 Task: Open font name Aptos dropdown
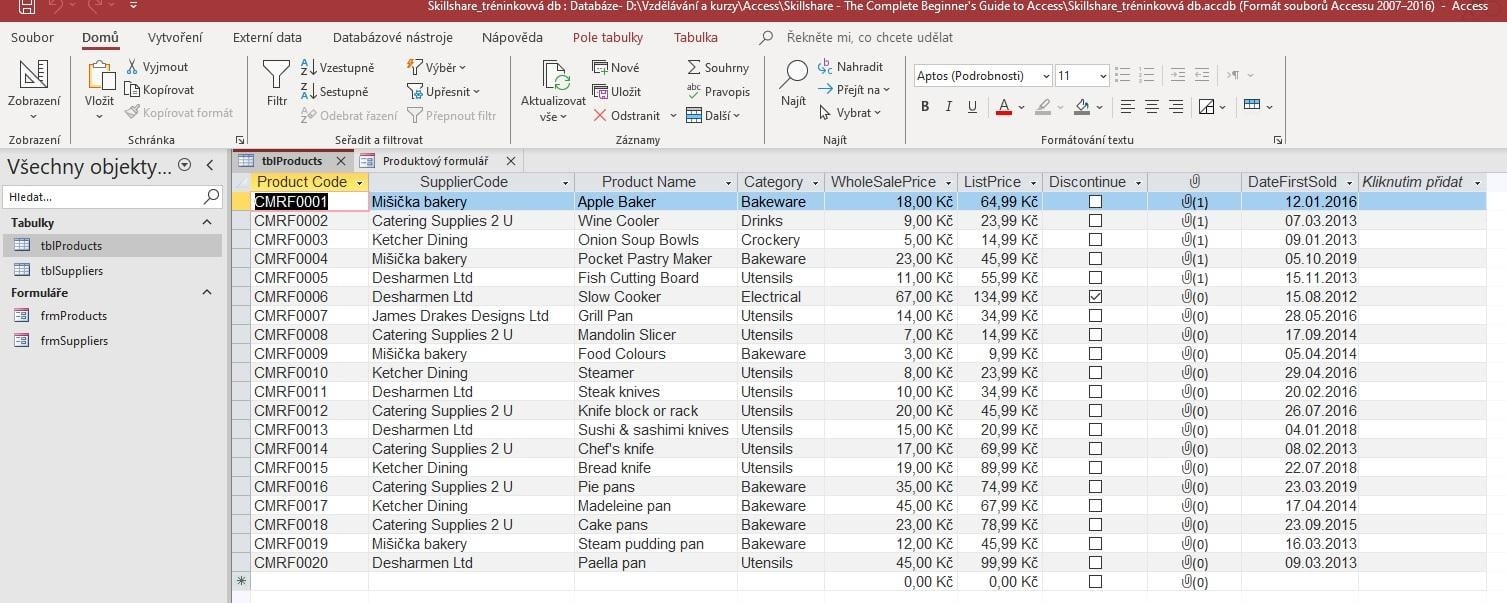click(x=1046, y=76)
